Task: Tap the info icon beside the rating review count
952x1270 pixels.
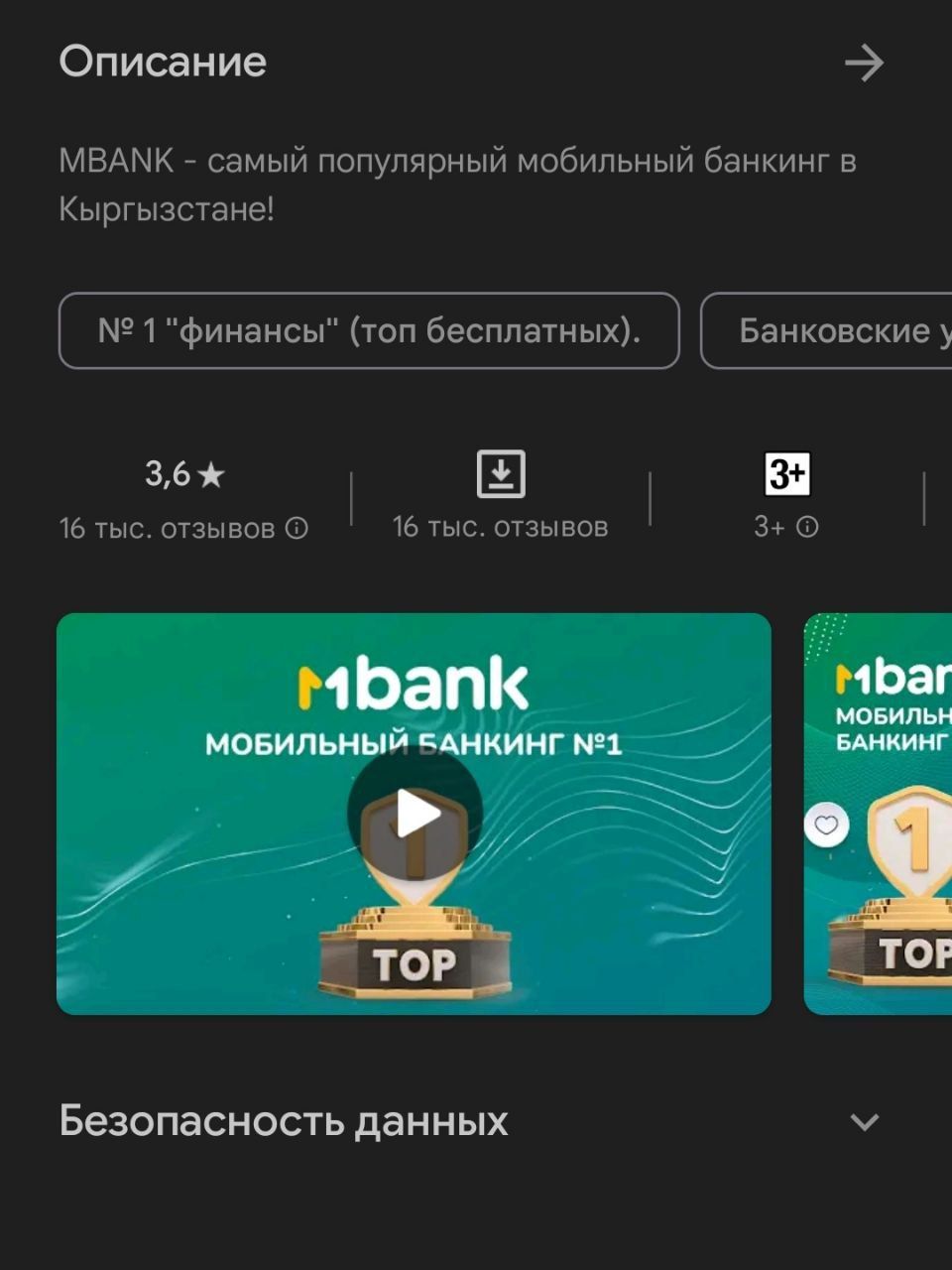Action: click(x=297, y=528)
